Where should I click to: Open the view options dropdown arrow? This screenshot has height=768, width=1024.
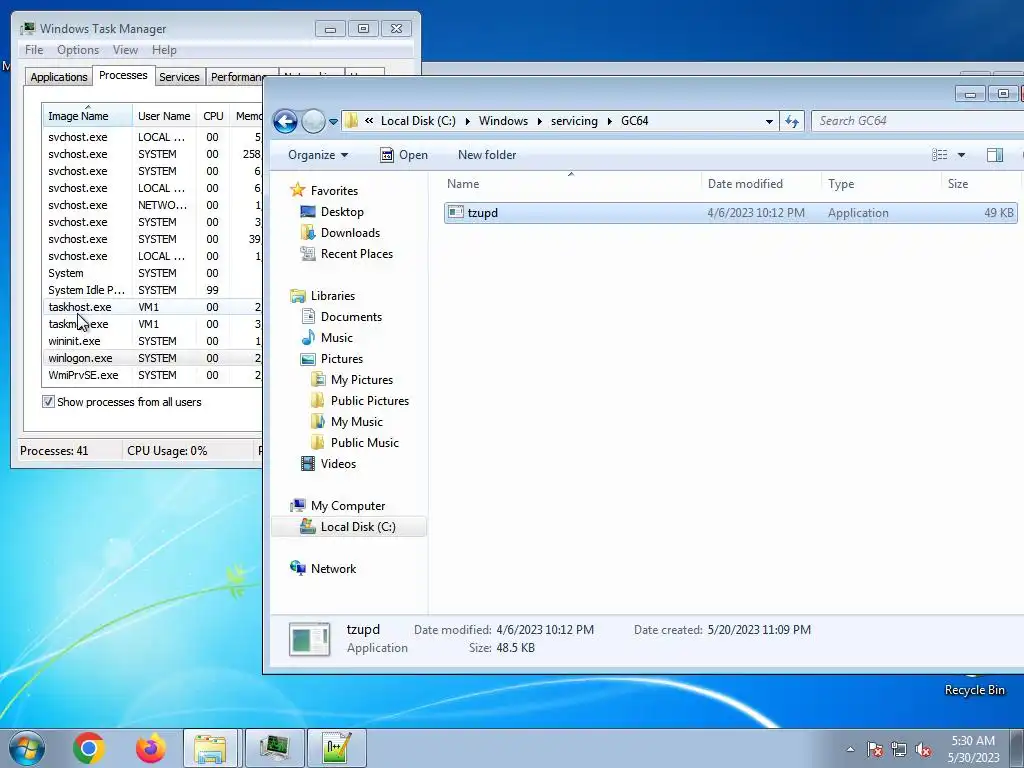[961, 155]
